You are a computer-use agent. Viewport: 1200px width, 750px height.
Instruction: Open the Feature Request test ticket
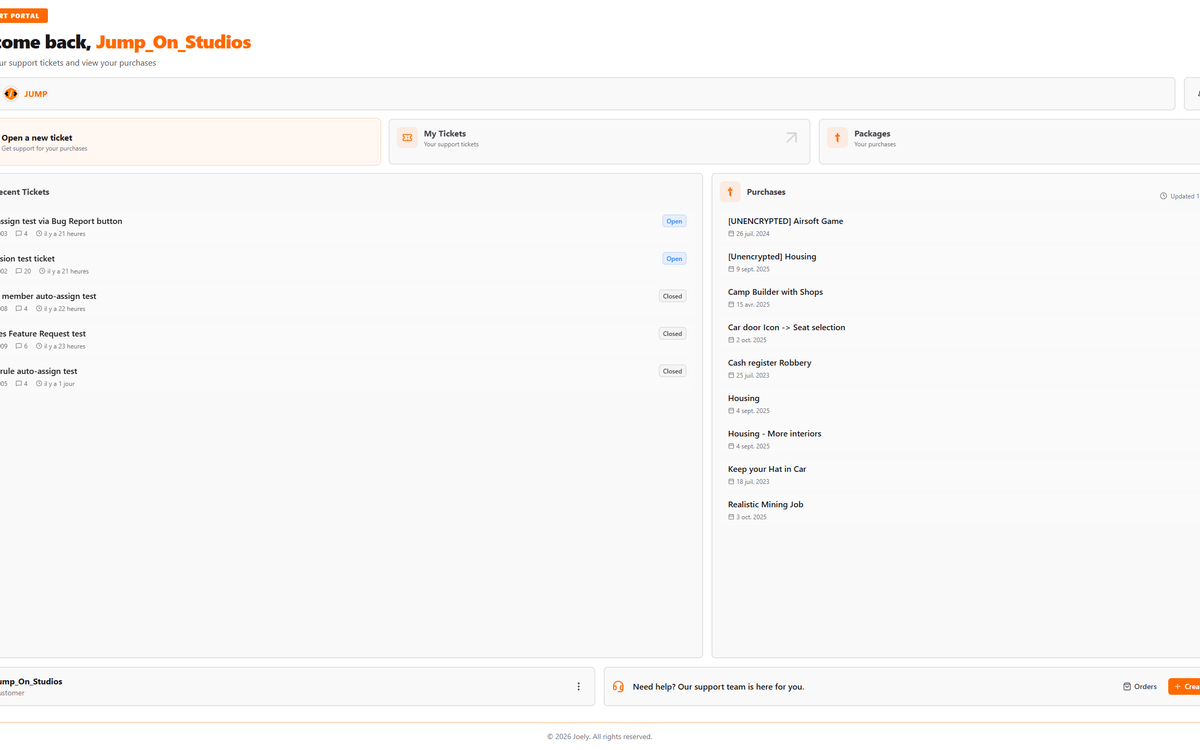(x=345, y=339)
